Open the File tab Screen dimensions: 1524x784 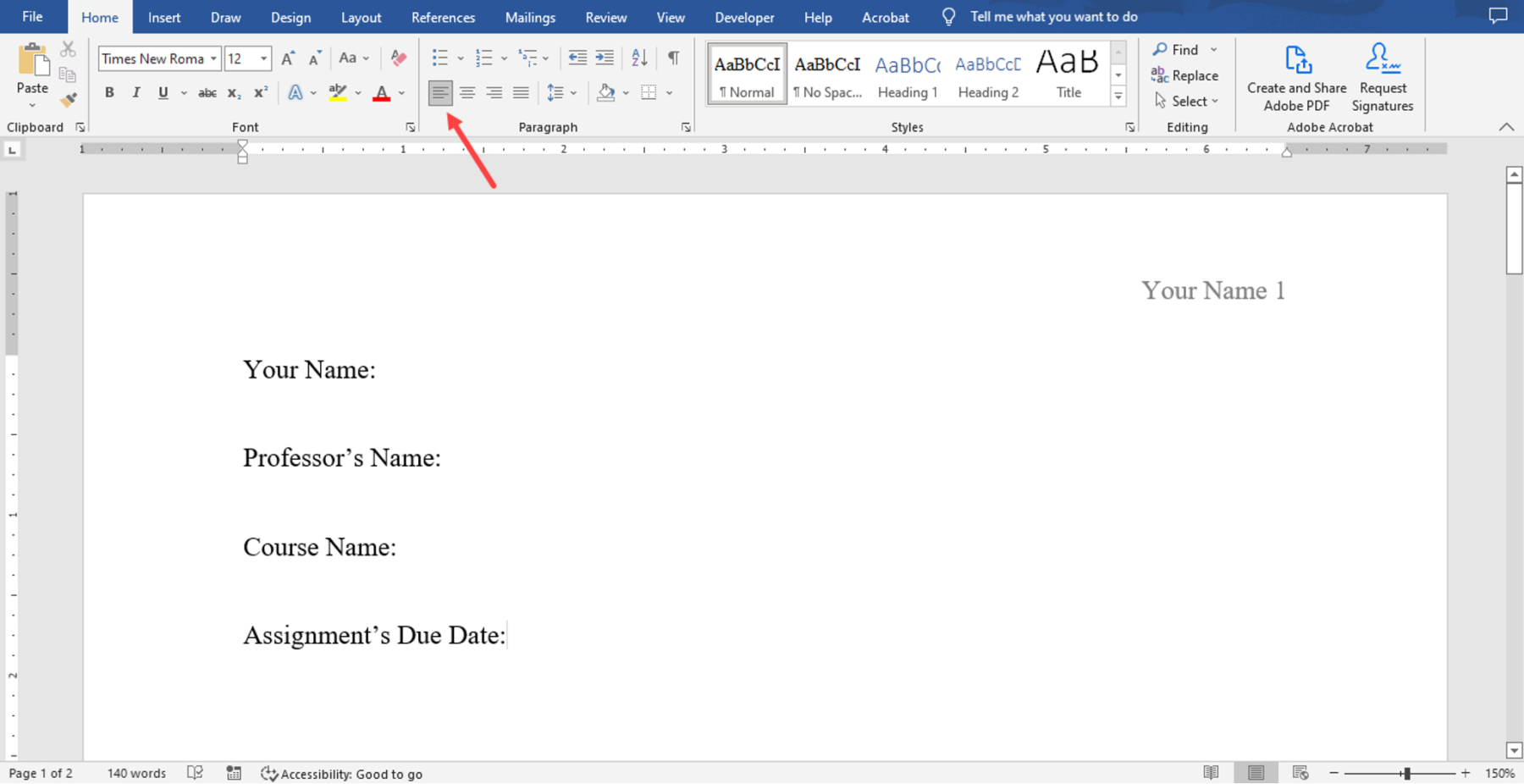[x=32, y=17]
